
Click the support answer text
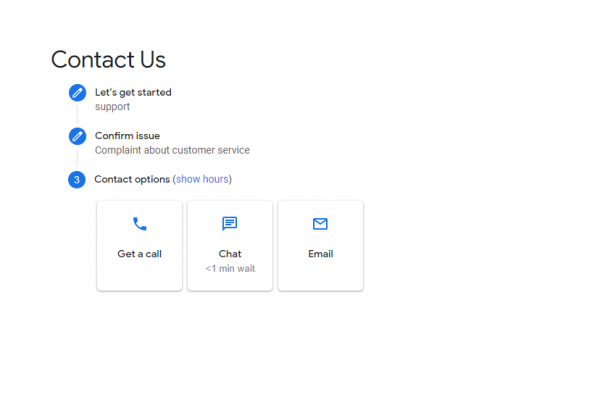point(112,107)
